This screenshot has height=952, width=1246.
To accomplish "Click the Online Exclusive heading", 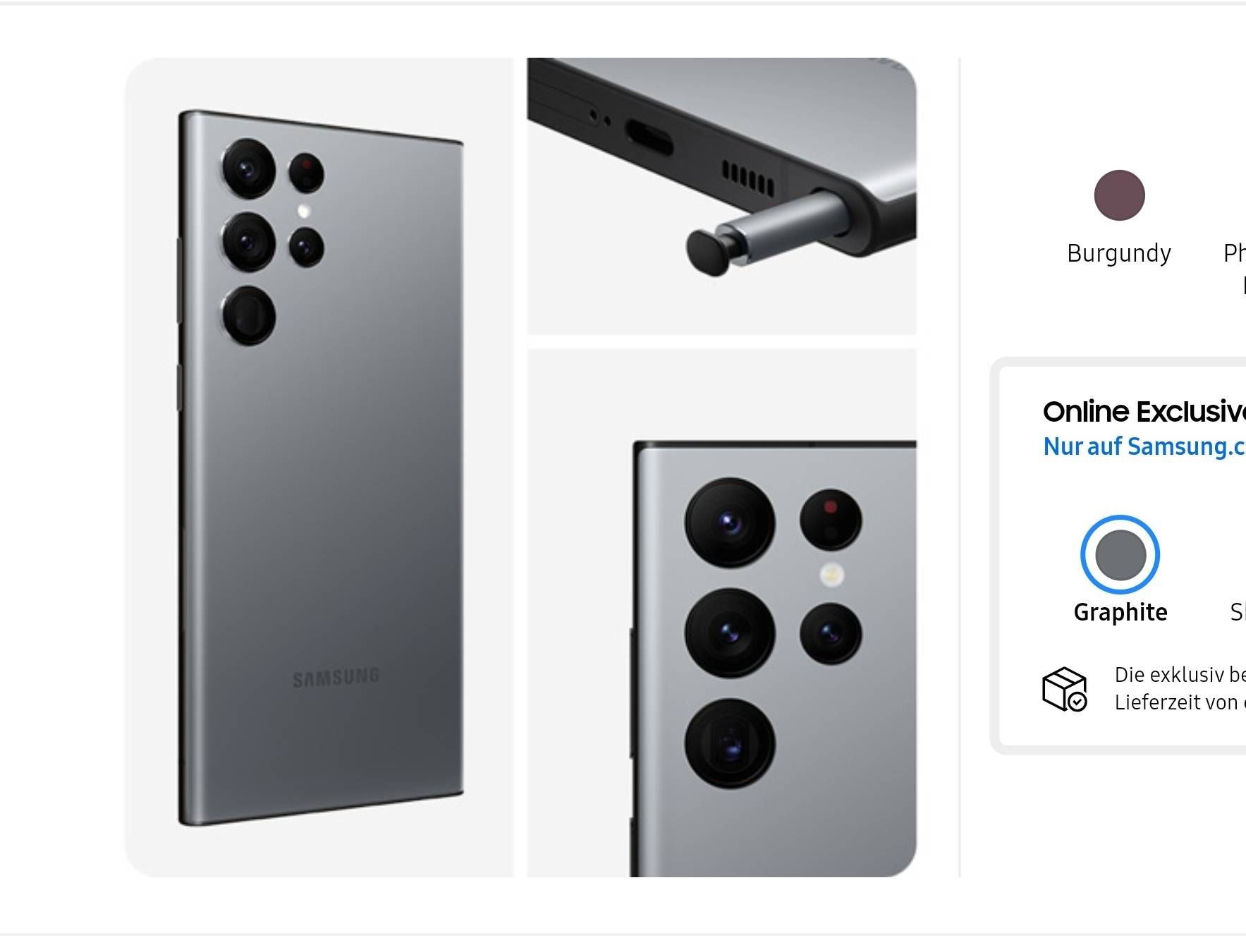I will [1144, 412].
